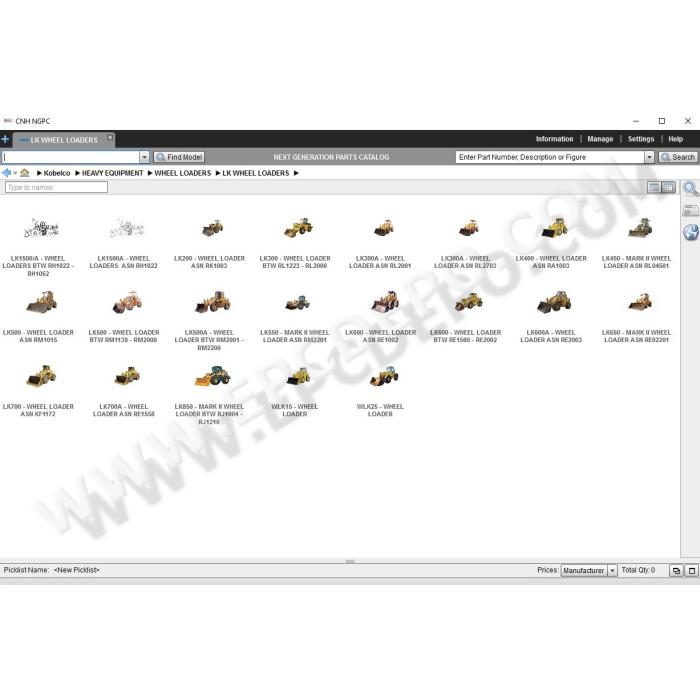Add a new catalog tab with plus icon
The height and width of the screenshot is (700, 700).
[5, 139]
